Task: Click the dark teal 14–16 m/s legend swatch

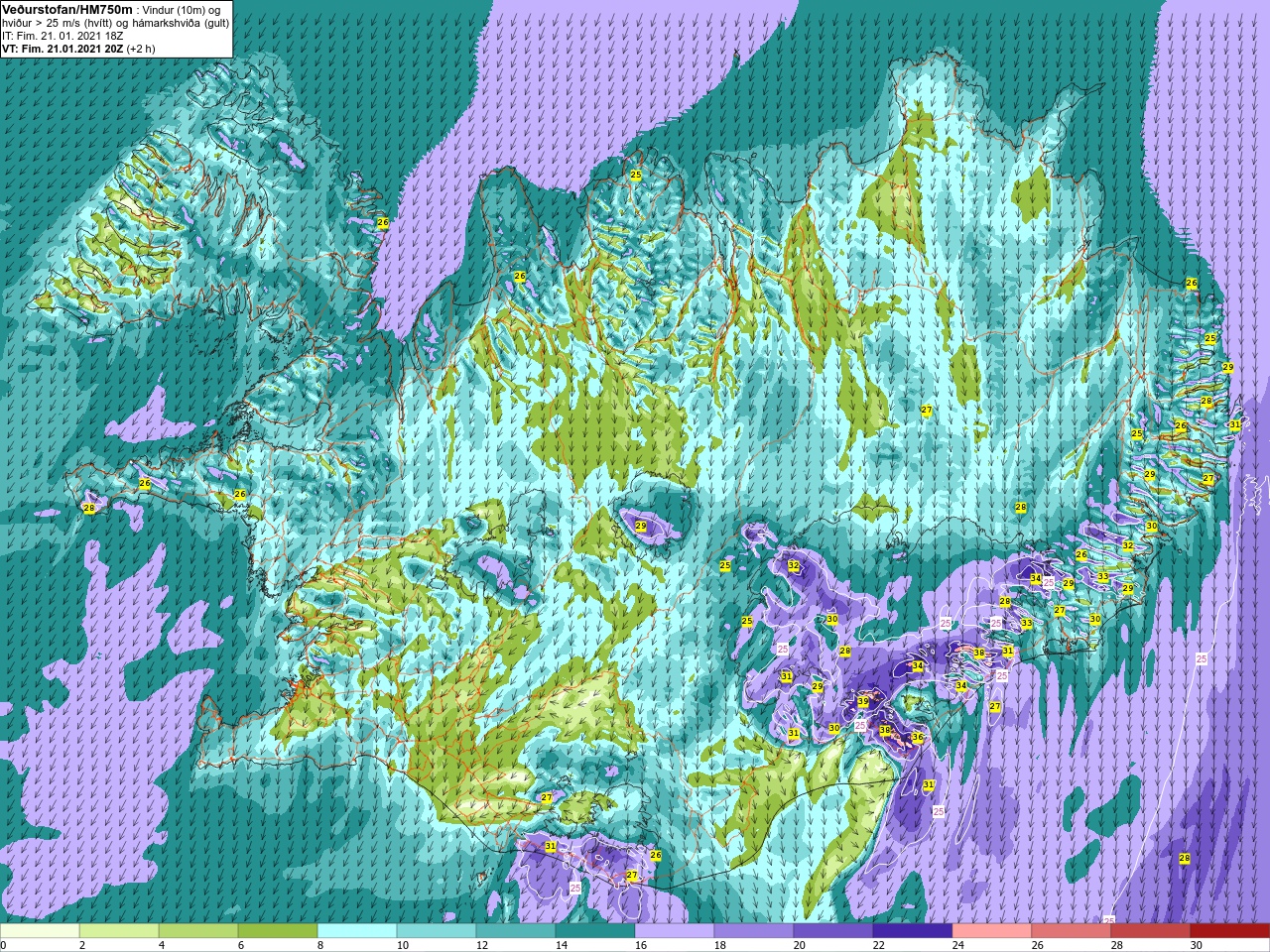Action: [595, 931]
